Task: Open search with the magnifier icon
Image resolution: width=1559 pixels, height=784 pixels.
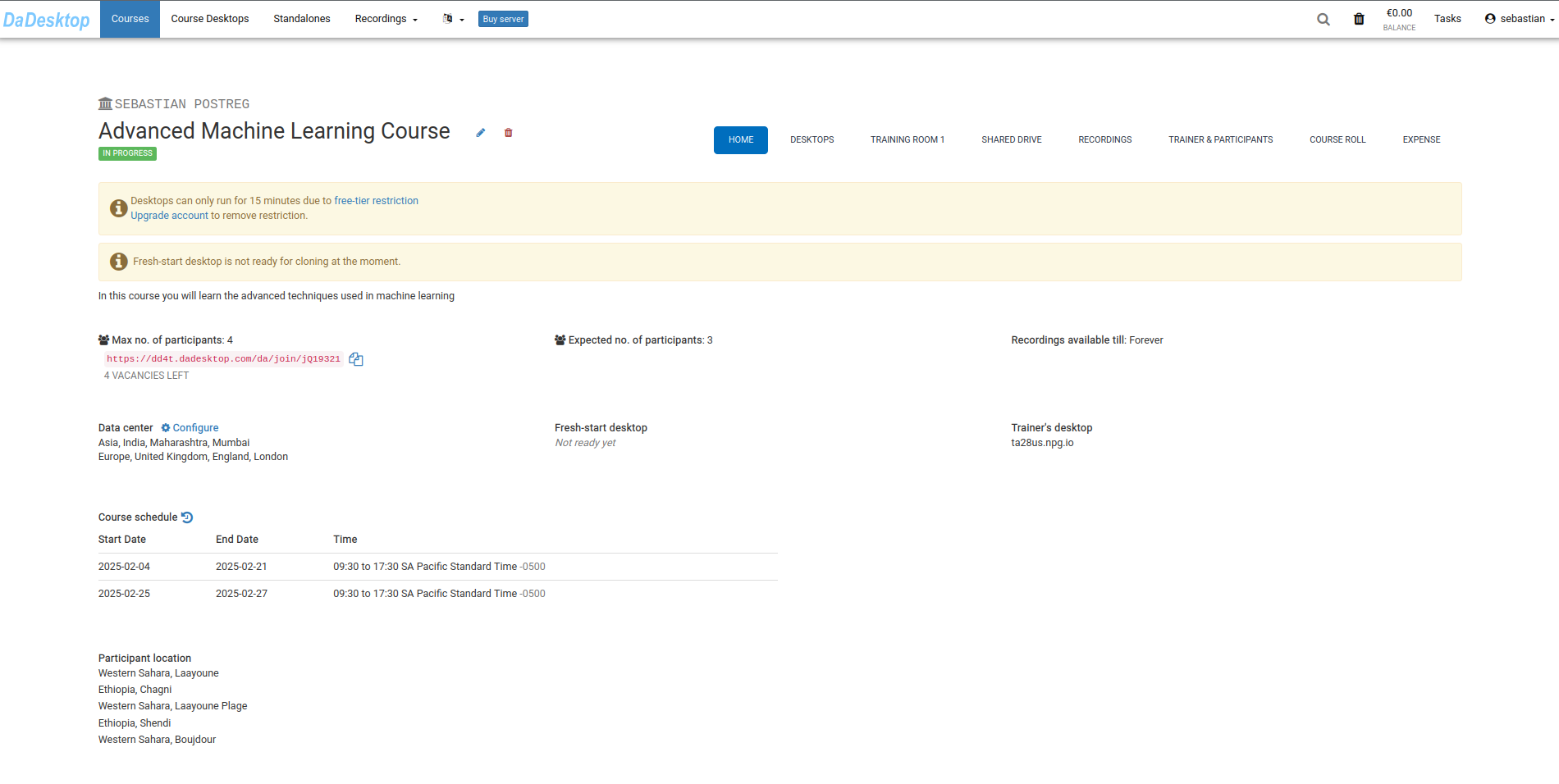Action: [x=1323, y=19]
